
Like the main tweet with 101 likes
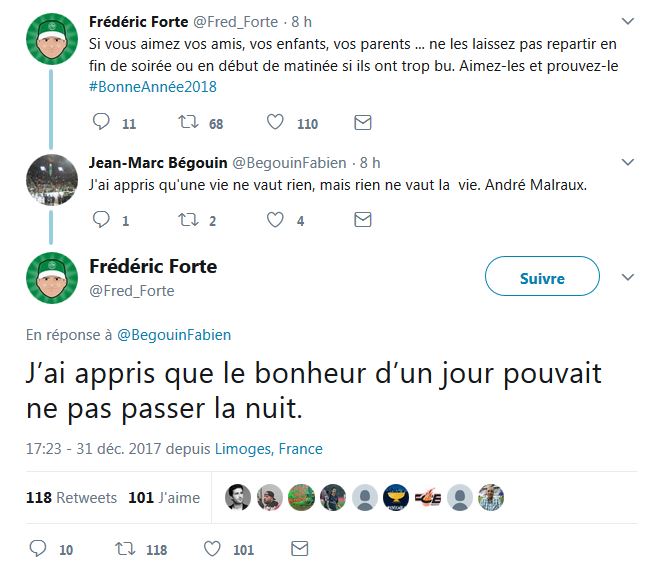[212, 549]
